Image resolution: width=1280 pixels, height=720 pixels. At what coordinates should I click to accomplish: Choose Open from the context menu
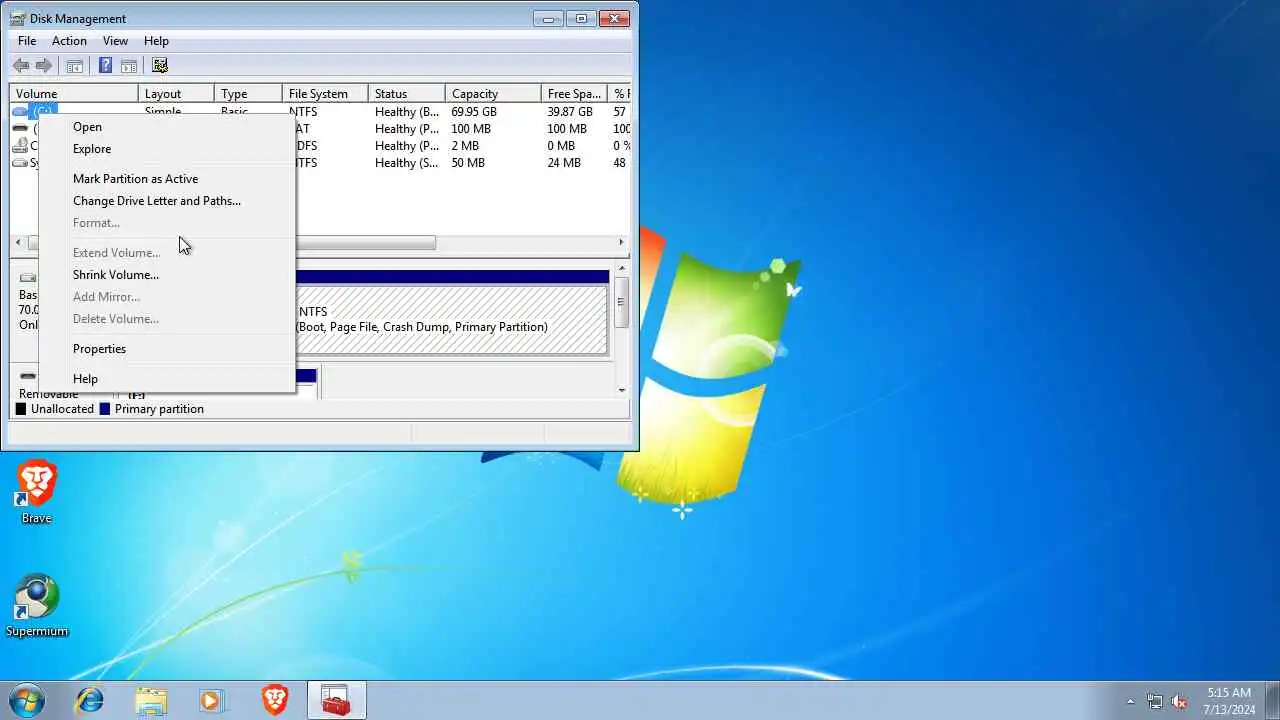(x=167, y=127)
